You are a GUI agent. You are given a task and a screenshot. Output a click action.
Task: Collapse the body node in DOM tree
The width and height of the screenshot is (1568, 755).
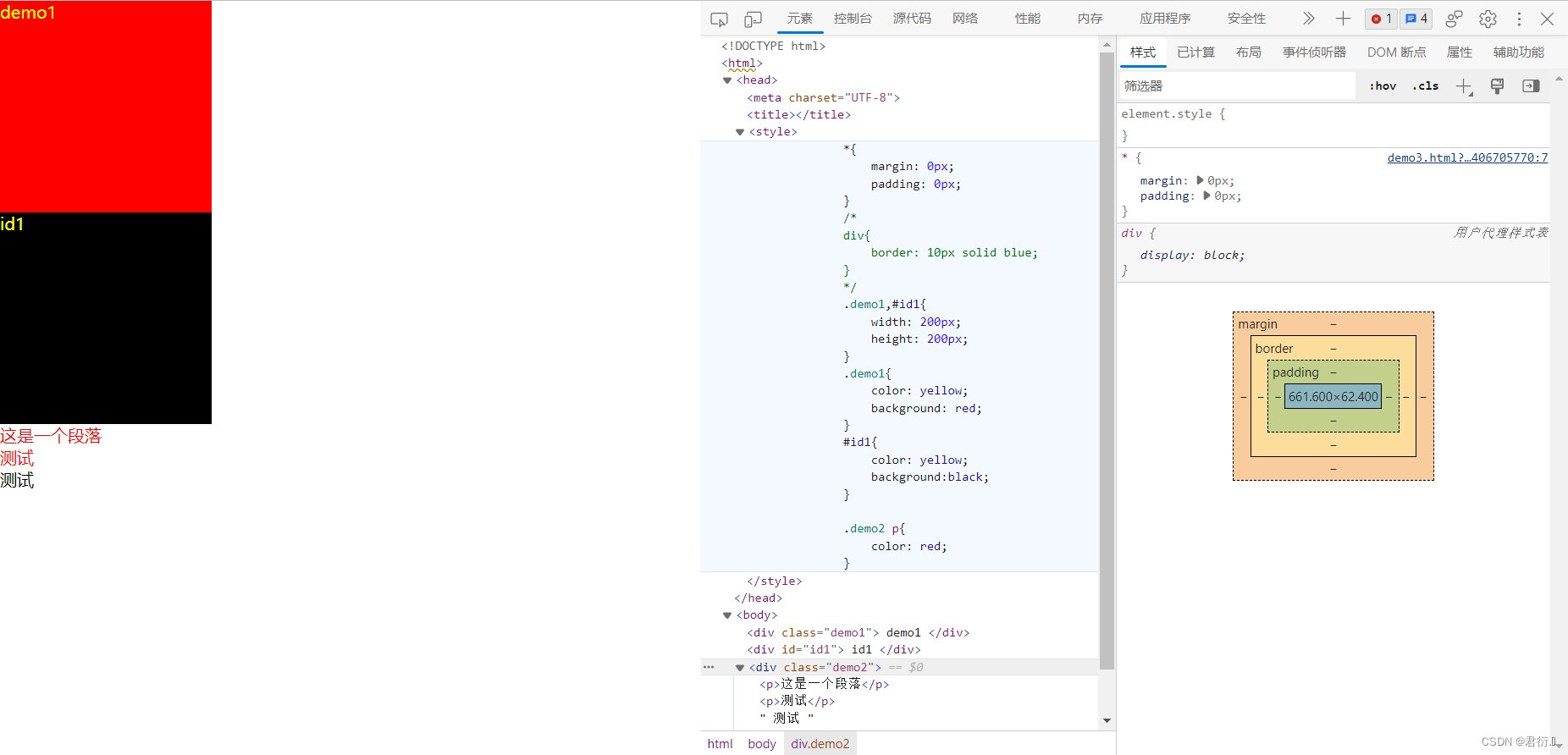click(727, 615)
